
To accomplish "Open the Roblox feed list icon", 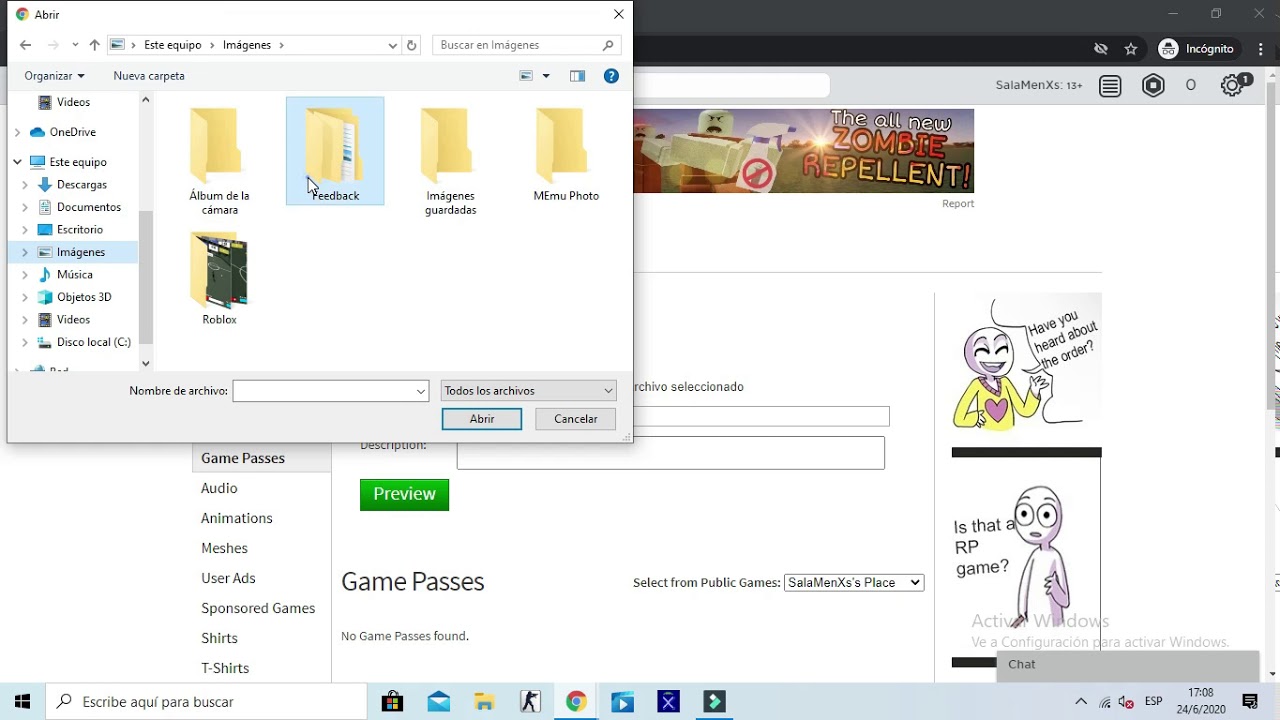I will (x=1110, y=86).
